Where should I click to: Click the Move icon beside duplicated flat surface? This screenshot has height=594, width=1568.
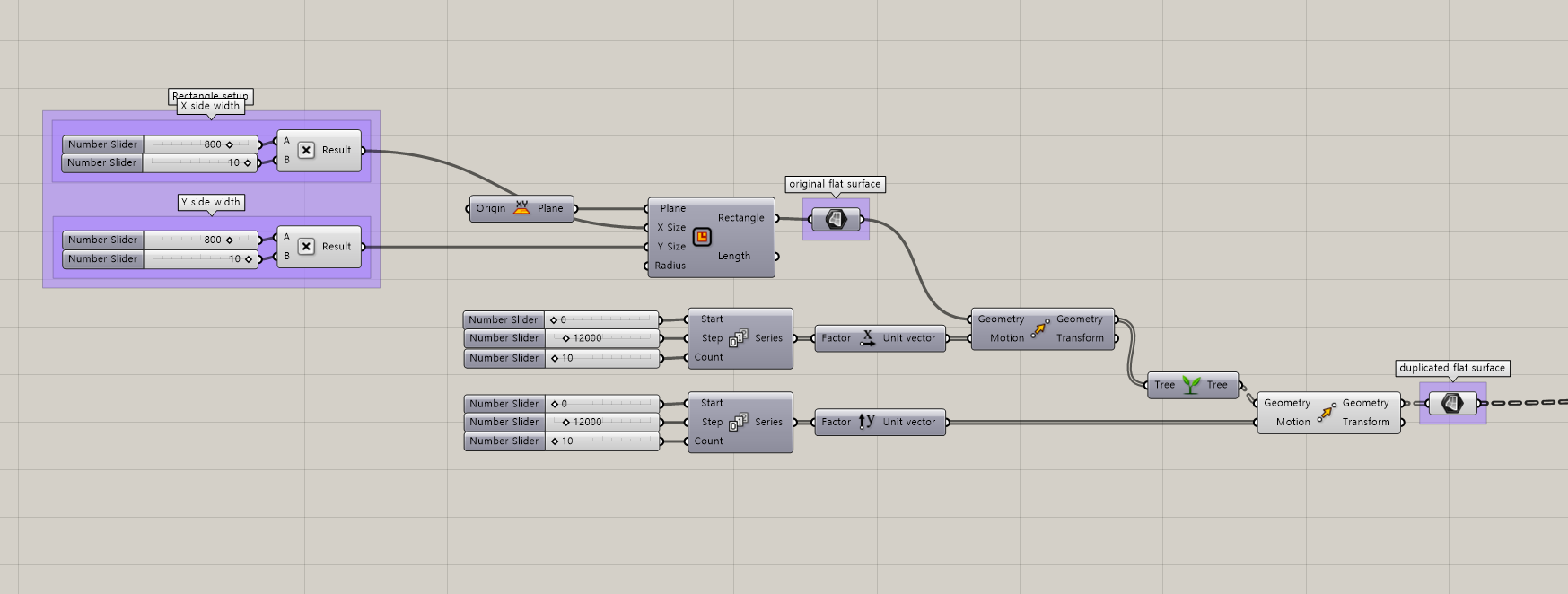point(1327,412)
